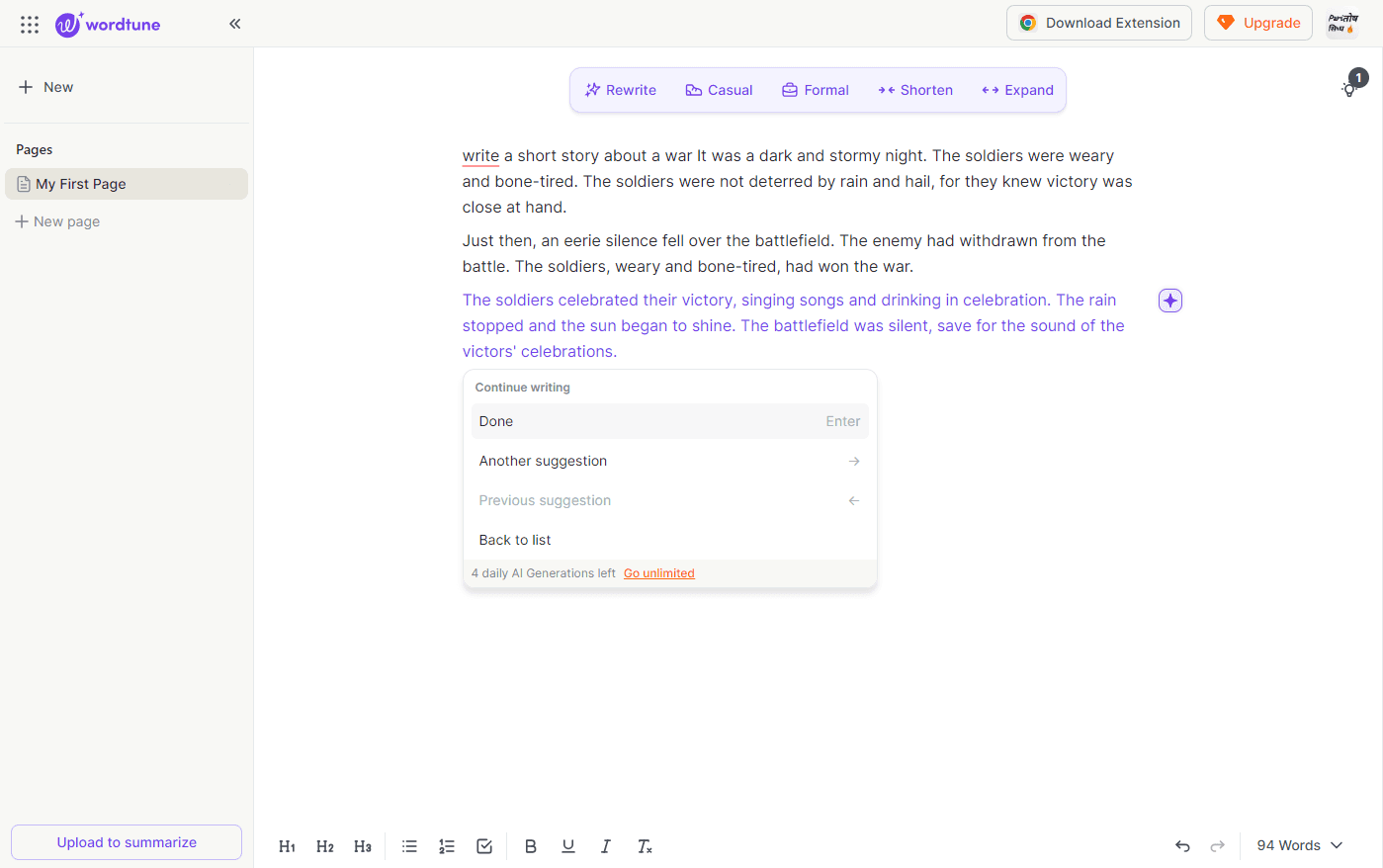Image resolution: width=1383 pixels, height=868 pixels.
Task: Apply the Formal tone
Action: [815, 89]
